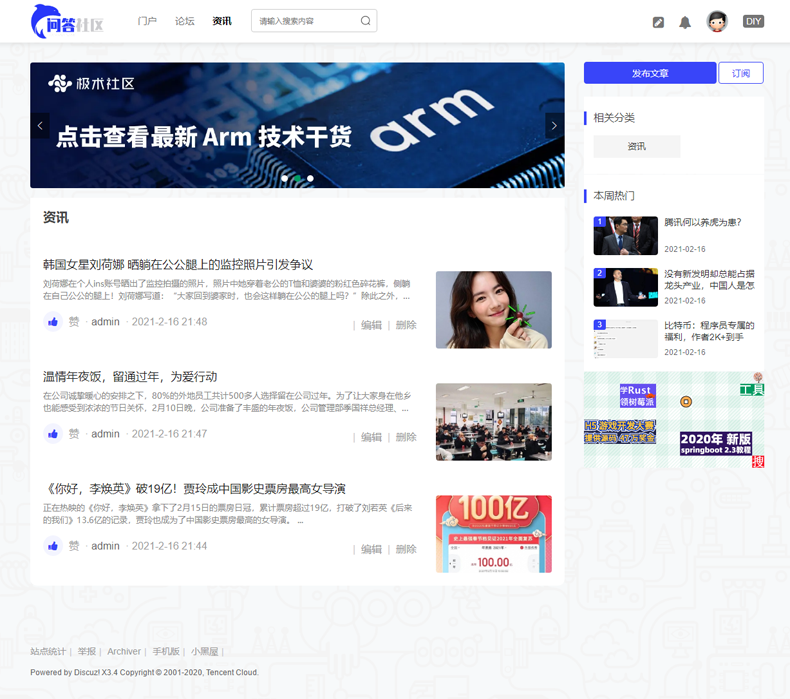Open Archiver footer link
The height and width of the screenshot is (699, 790).
click(x=124, y=651)
